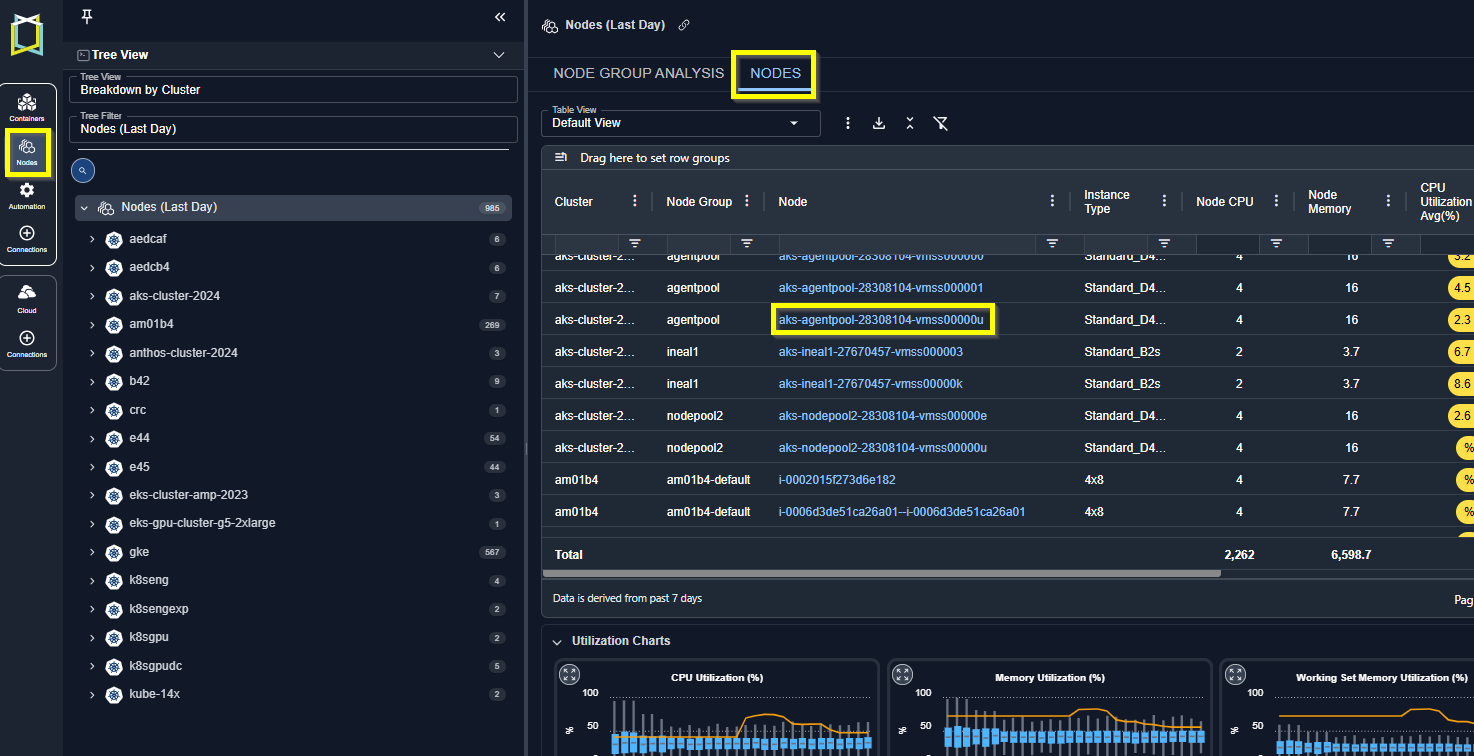Open the Automation gear icon
Image resolution: width=1474 pixels, height=756 pixels.
[x=27, y=194]
